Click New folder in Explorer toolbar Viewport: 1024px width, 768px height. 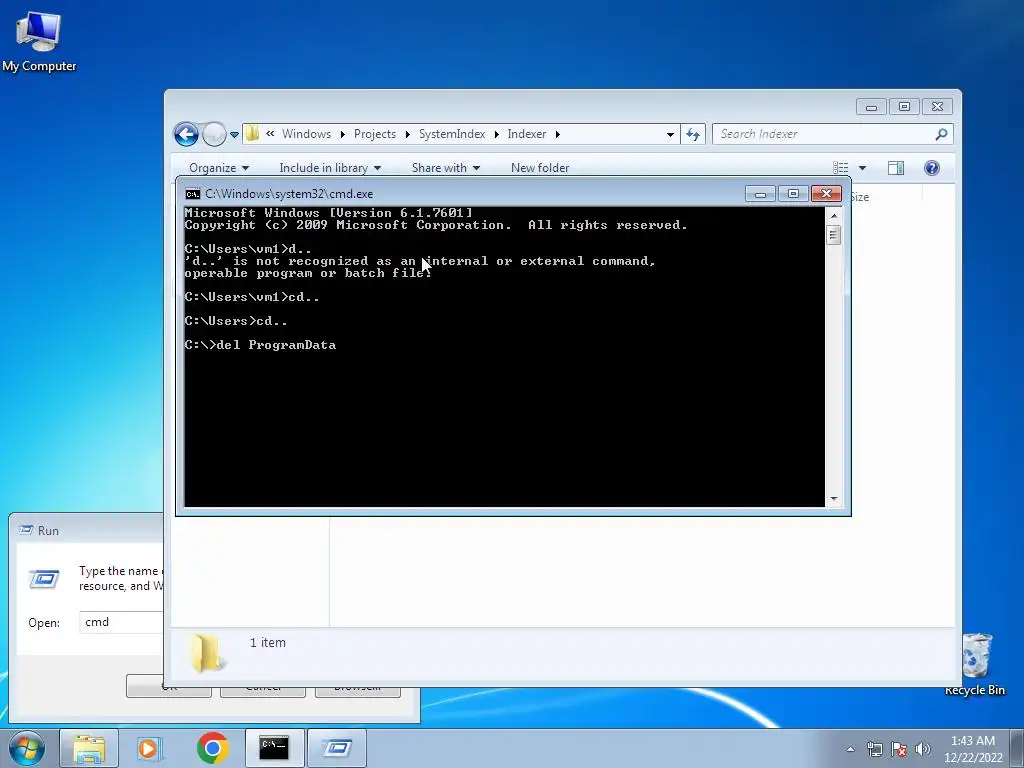(x=540, y=168)
